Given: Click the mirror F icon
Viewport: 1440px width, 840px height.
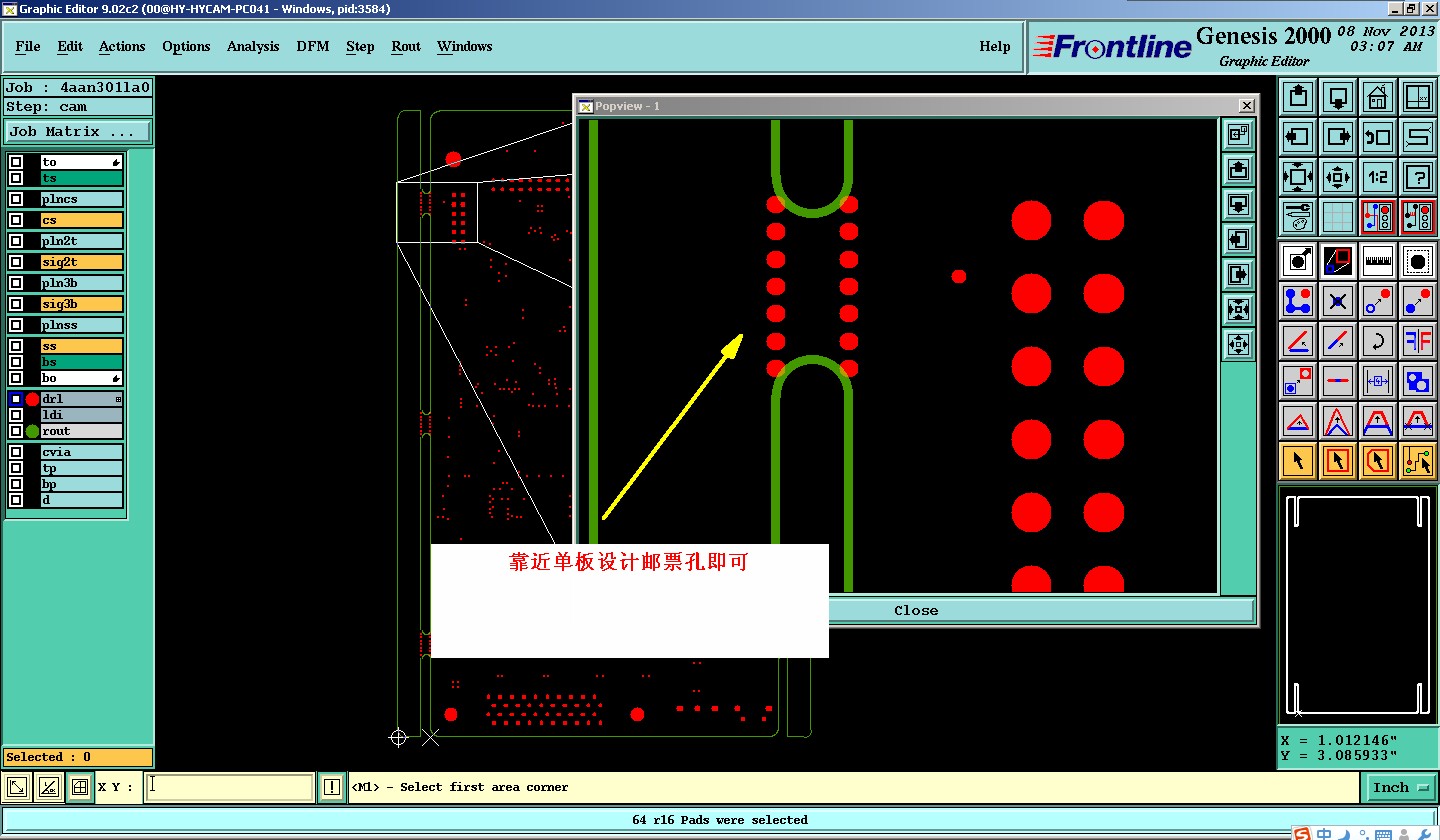Looking at the screenshot, I should [1417, 341].
